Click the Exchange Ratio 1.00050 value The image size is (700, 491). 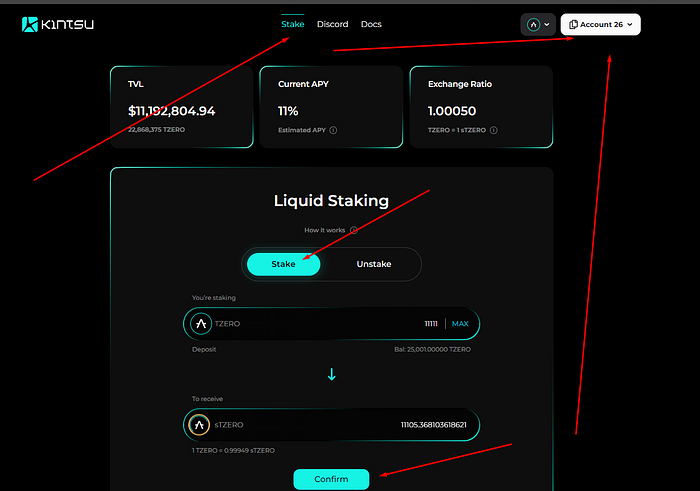click(x=452, y=111)
